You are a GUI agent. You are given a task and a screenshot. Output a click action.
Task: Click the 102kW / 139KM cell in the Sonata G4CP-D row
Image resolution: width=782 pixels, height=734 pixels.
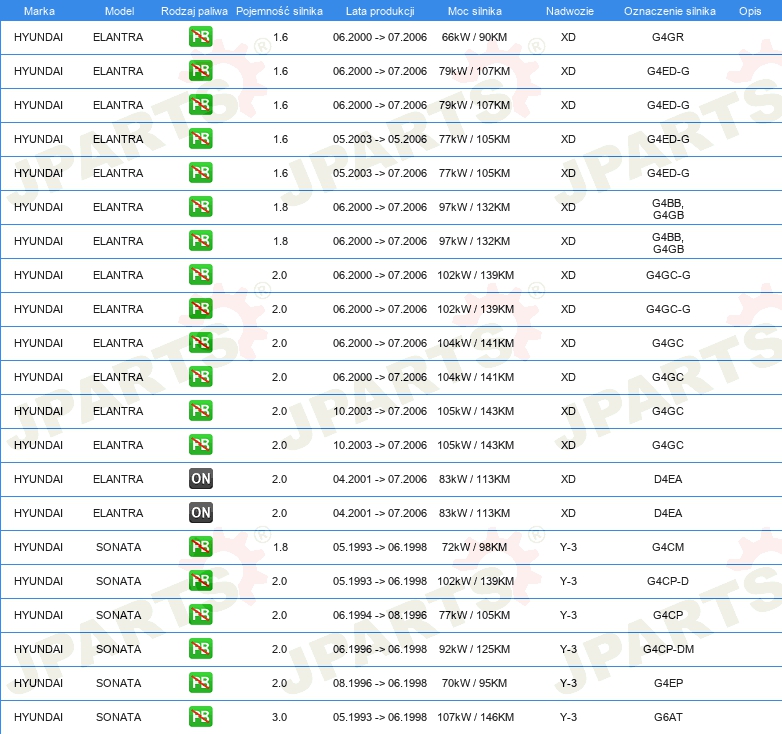475,581
